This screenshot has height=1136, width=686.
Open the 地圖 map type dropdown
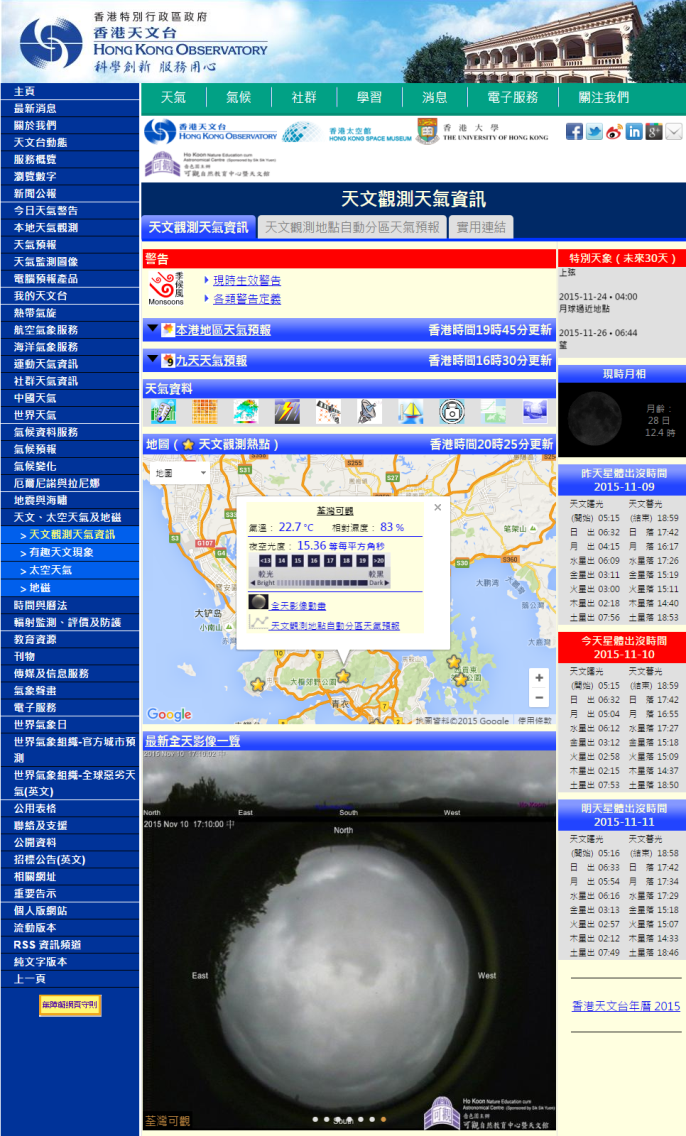point(180,473)
